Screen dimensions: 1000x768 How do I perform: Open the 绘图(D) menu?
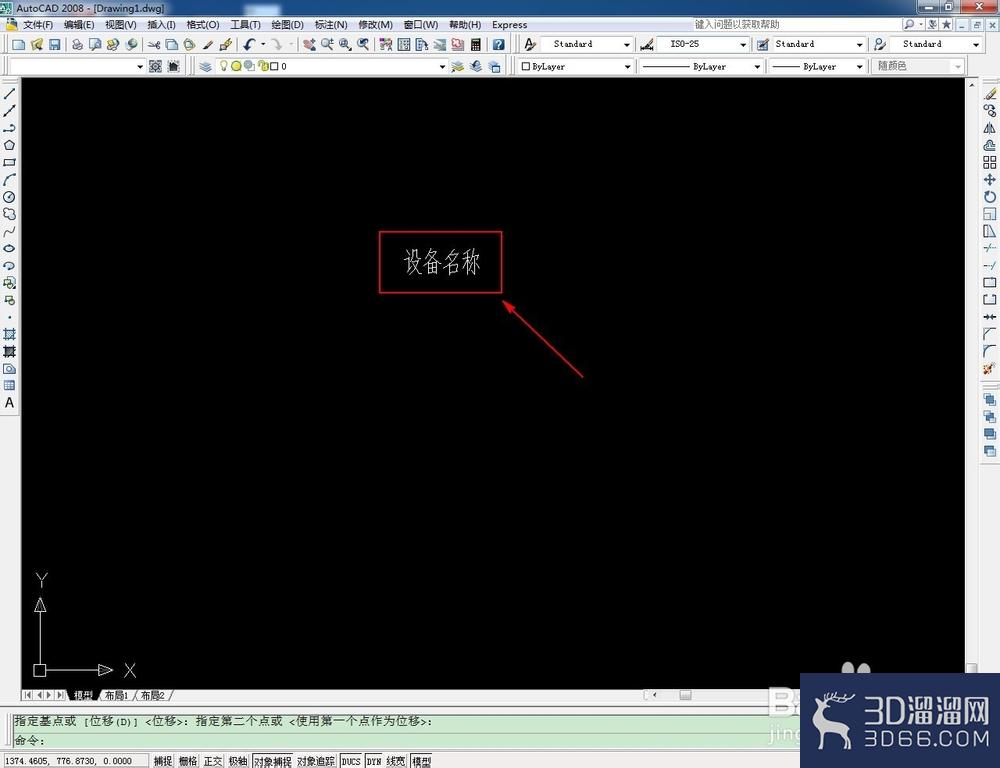[288, 24]
